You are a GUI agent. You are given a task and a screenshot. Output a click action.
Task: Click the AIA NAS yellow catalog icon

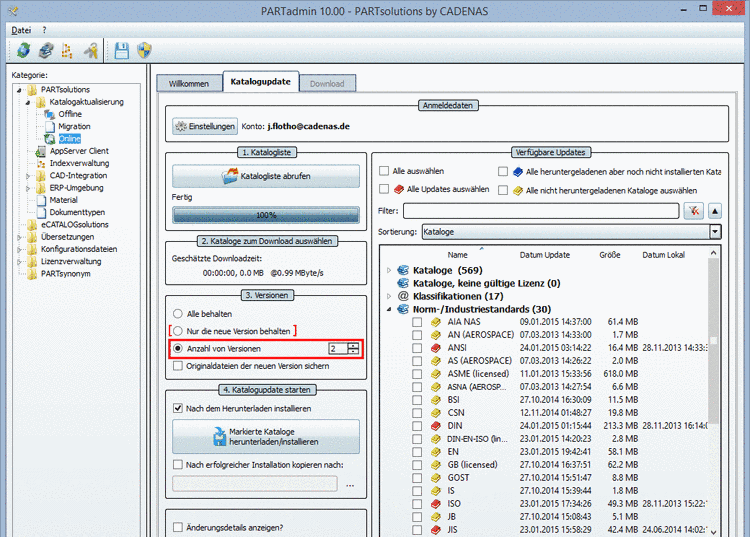[435, 322]
